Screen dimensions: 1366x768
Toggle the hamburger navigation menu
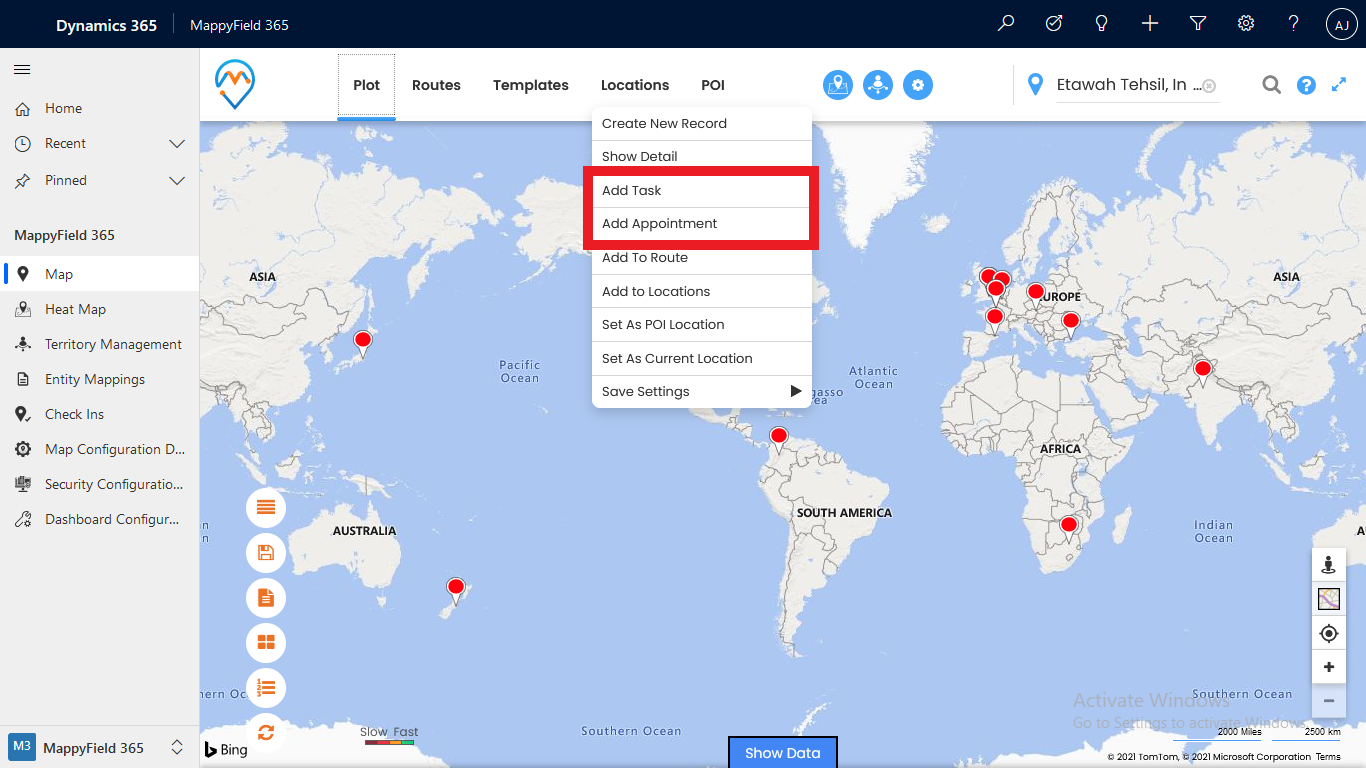point(22,69)
